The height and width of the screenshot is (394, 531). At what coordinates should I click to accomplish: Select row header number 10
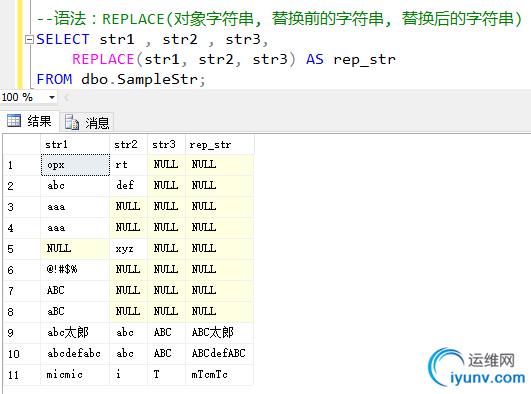click(22, 354)
